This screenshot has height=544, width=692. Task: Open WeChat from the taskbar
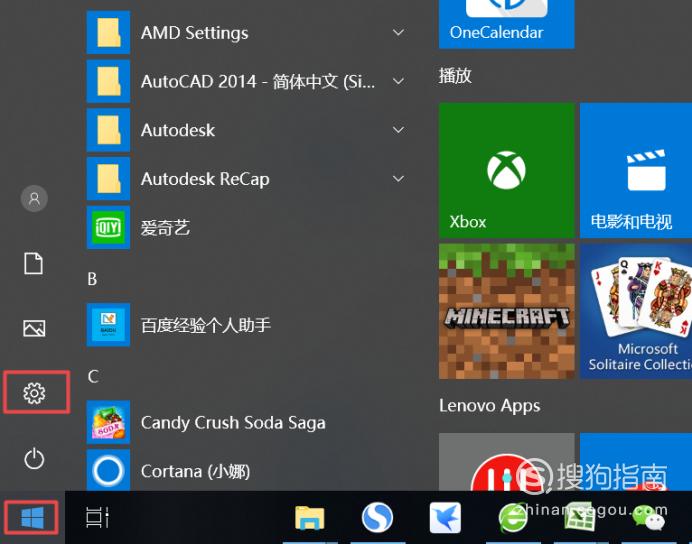[648, 518]
